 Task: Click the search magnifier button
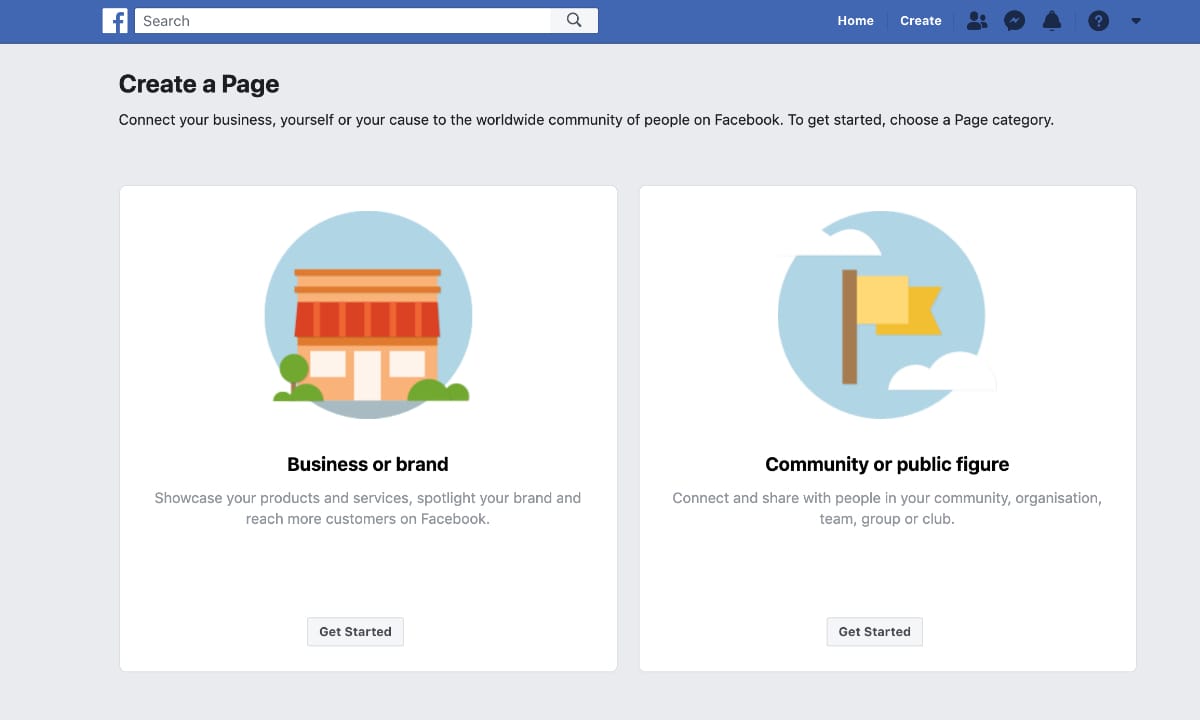click(574, 20)
